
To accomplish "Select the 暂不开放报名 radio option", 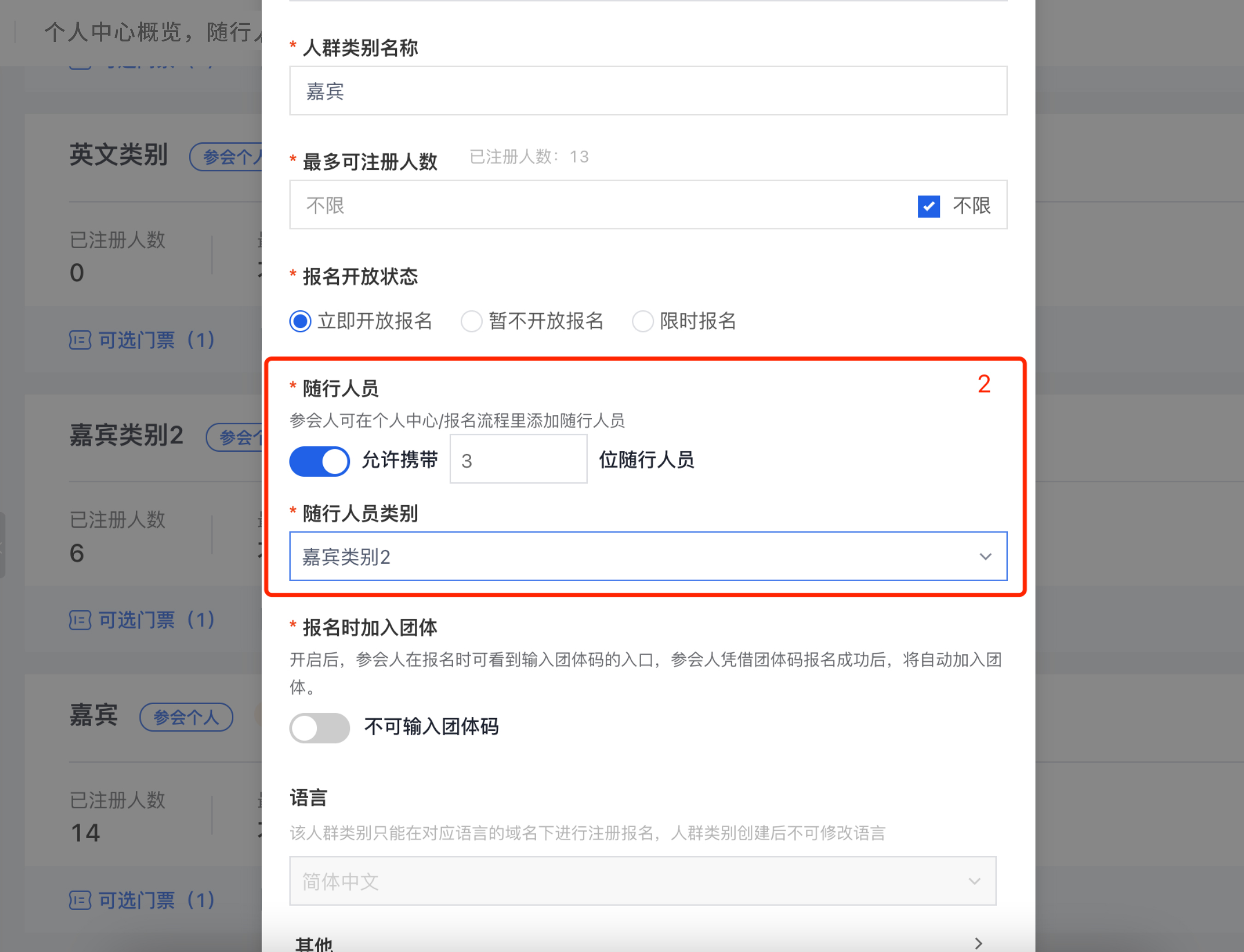I will click(472, 321).
